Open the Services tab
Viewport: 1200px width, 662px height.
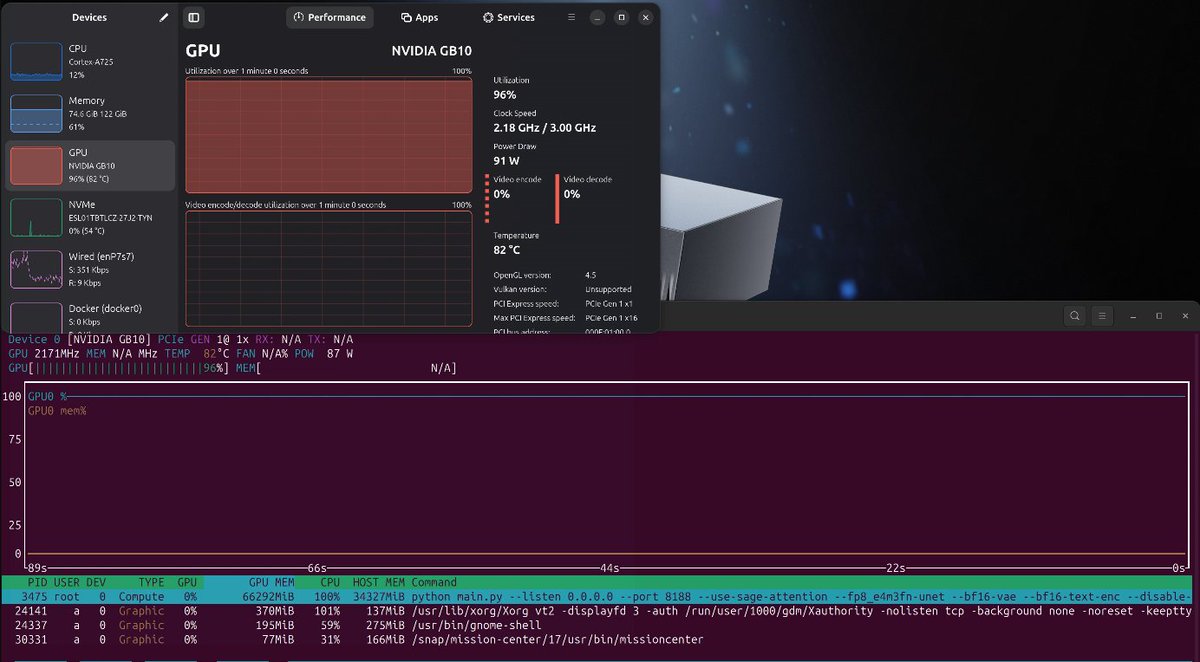[509, 17]
